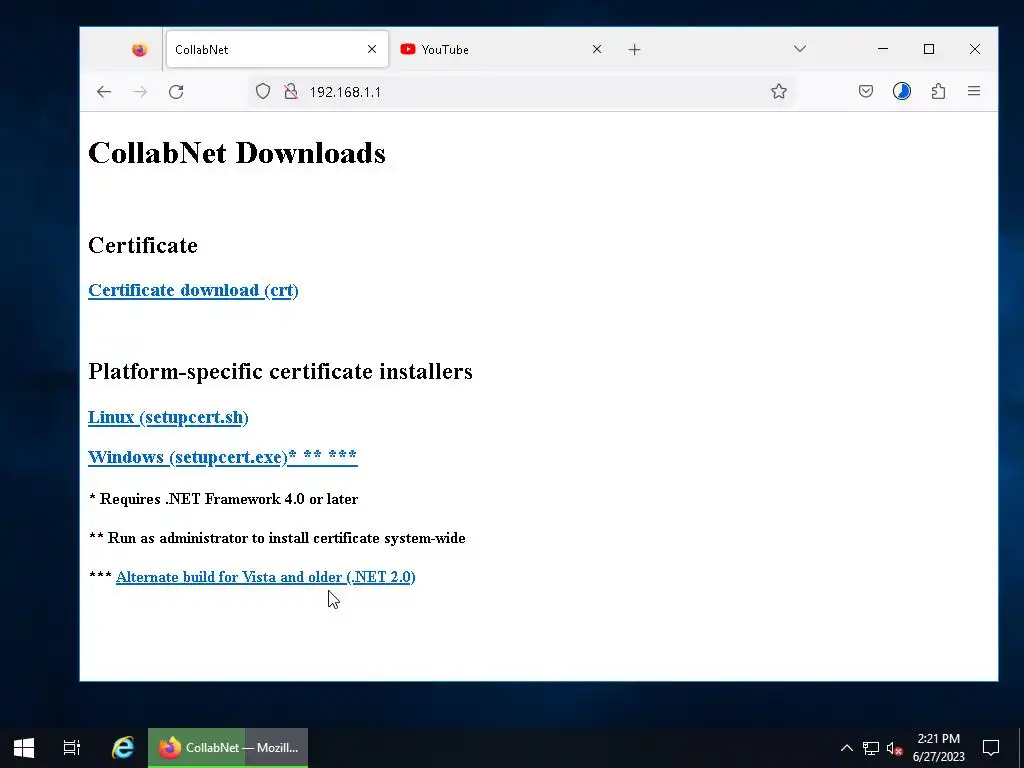Reload the CollabNet page
The image size is (1024, 768).
176,92
